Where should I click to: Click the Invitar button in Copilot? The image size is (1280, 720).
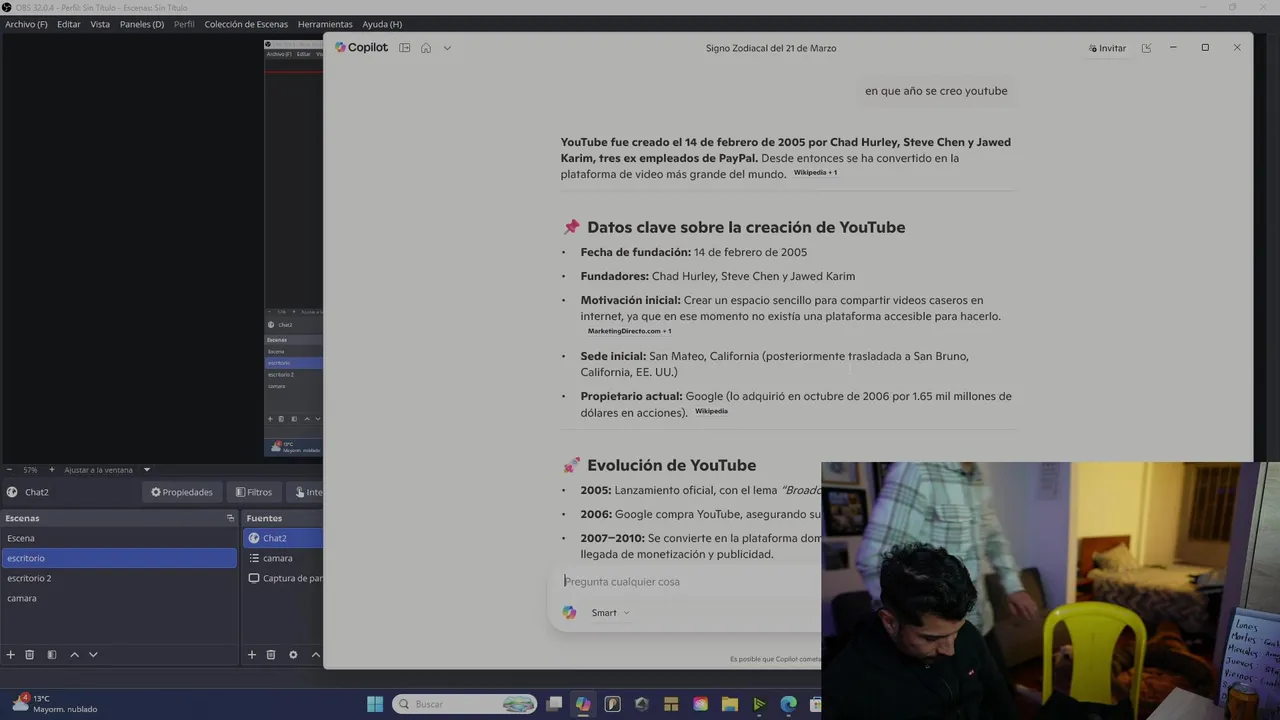[1108, 48]
